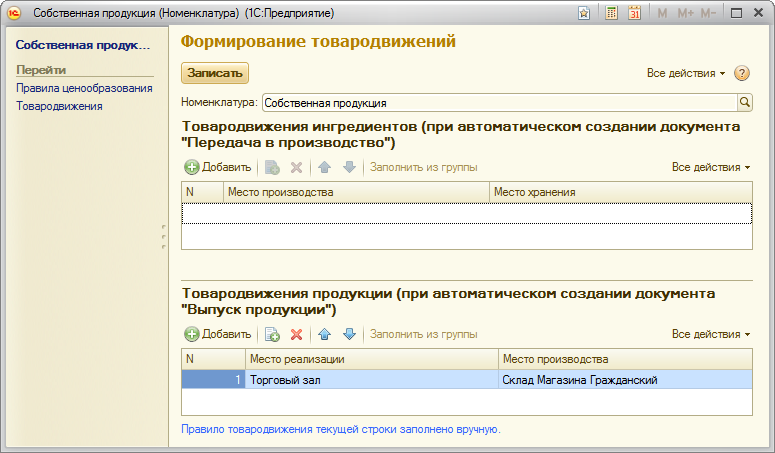Go to Правила ценообразования link
The image size is (775, 453).
(84, 88)
